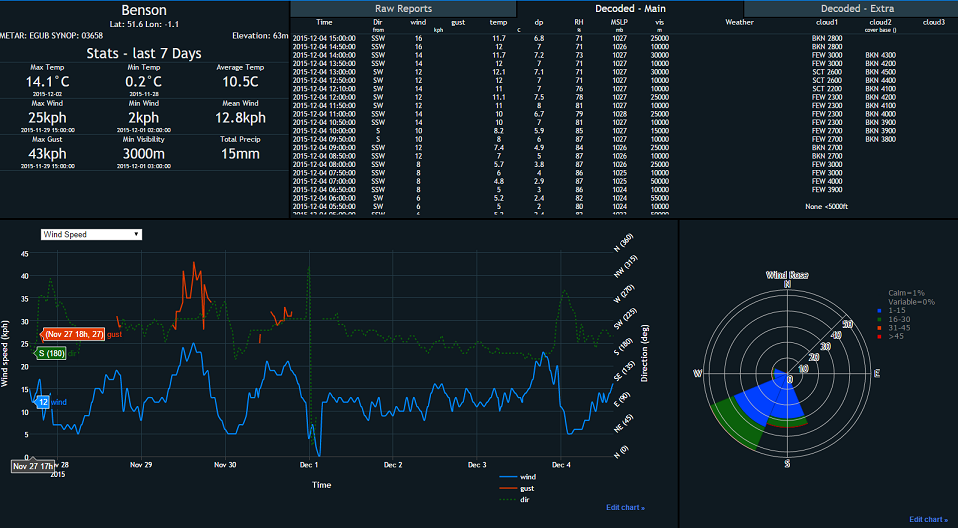The width and height of the screenshot is (958, 528).
Task: Click the Nov 27 17h time axis marker
Action: coord(32,465)
